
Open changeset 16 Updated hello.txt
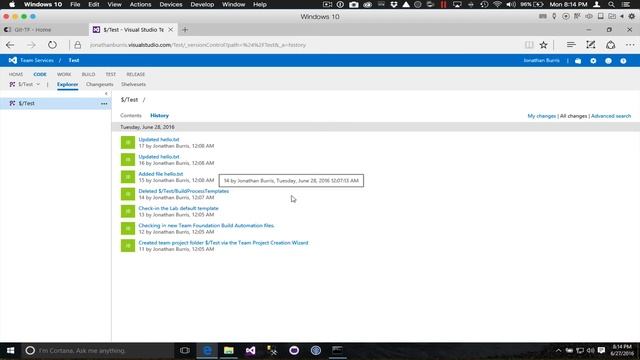[159, 157]
